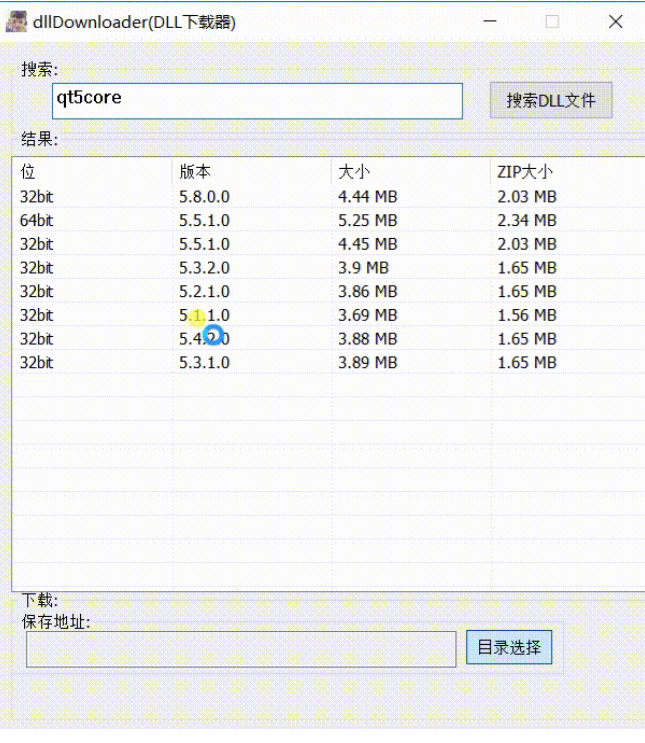Click the 4.44 MB size cell
645x743 pixels.
[368, 197]
